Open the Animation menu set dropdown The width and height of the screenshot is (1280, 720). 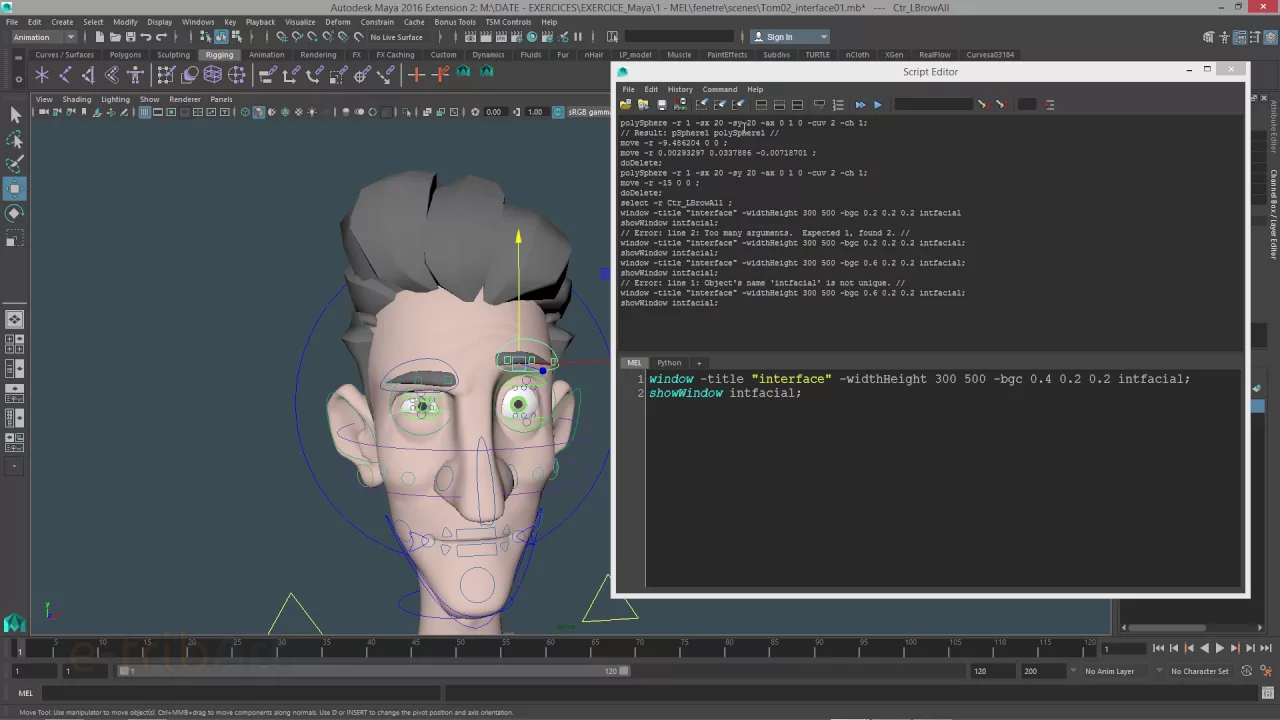(43, 37)
